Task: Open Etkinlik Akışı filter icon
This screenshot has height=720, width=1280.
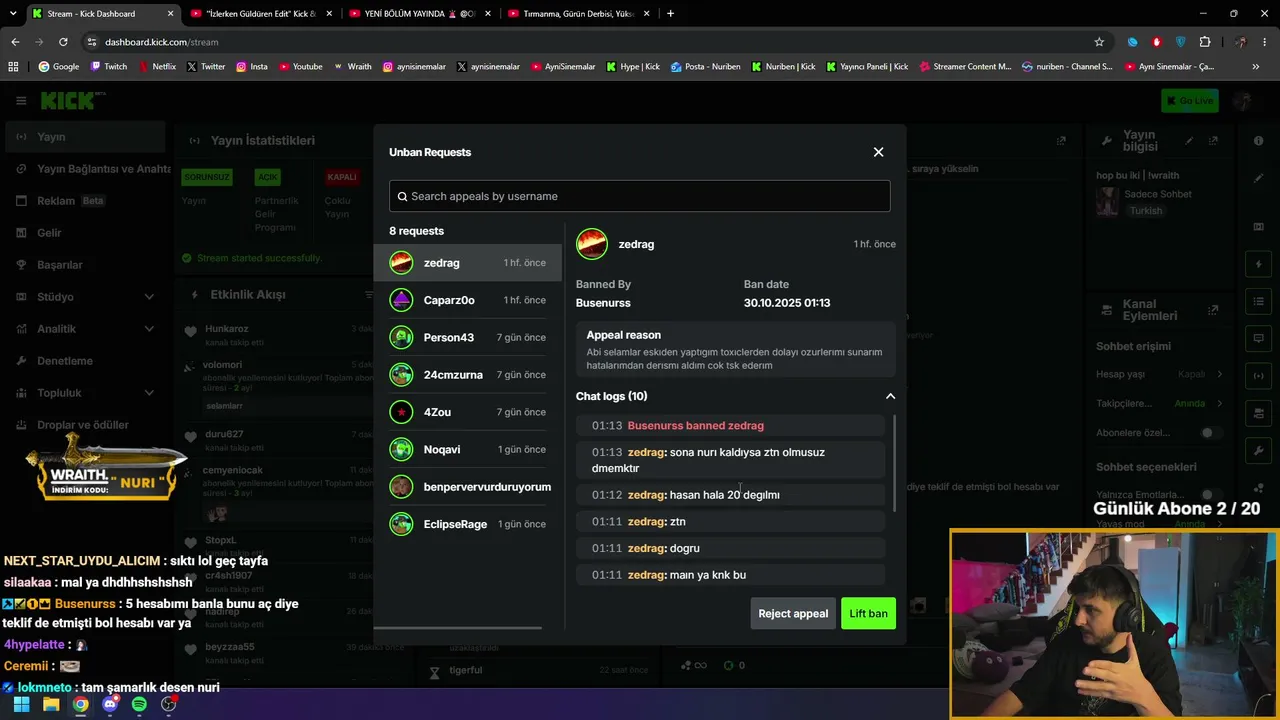Action: (x=368, y=294)
